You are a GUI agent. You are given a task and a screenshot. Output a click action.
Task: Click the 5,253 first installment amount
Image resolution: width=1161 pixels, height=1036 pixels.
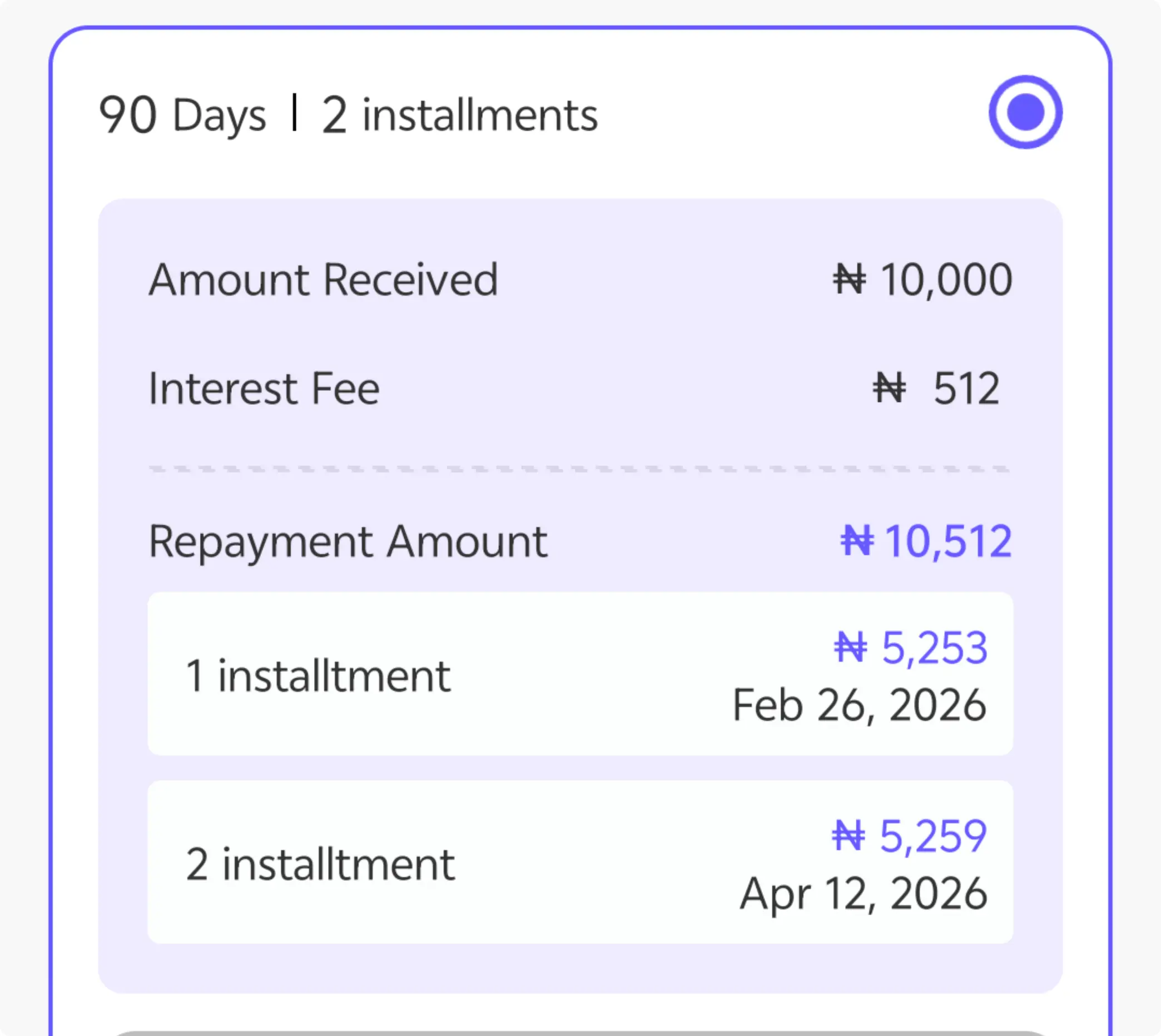[x=934, y=648]
